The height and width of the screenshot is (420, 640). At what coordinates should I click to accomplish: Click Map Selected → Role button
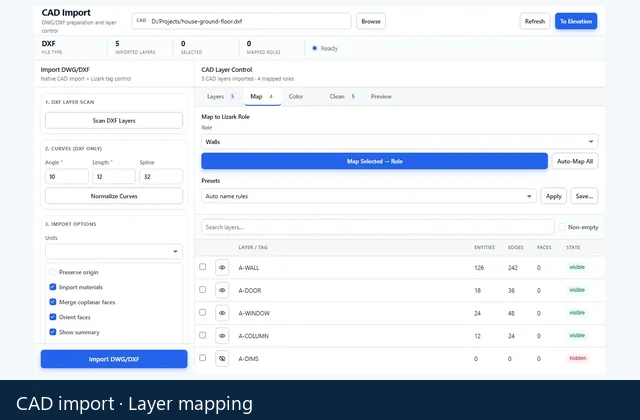374,161
